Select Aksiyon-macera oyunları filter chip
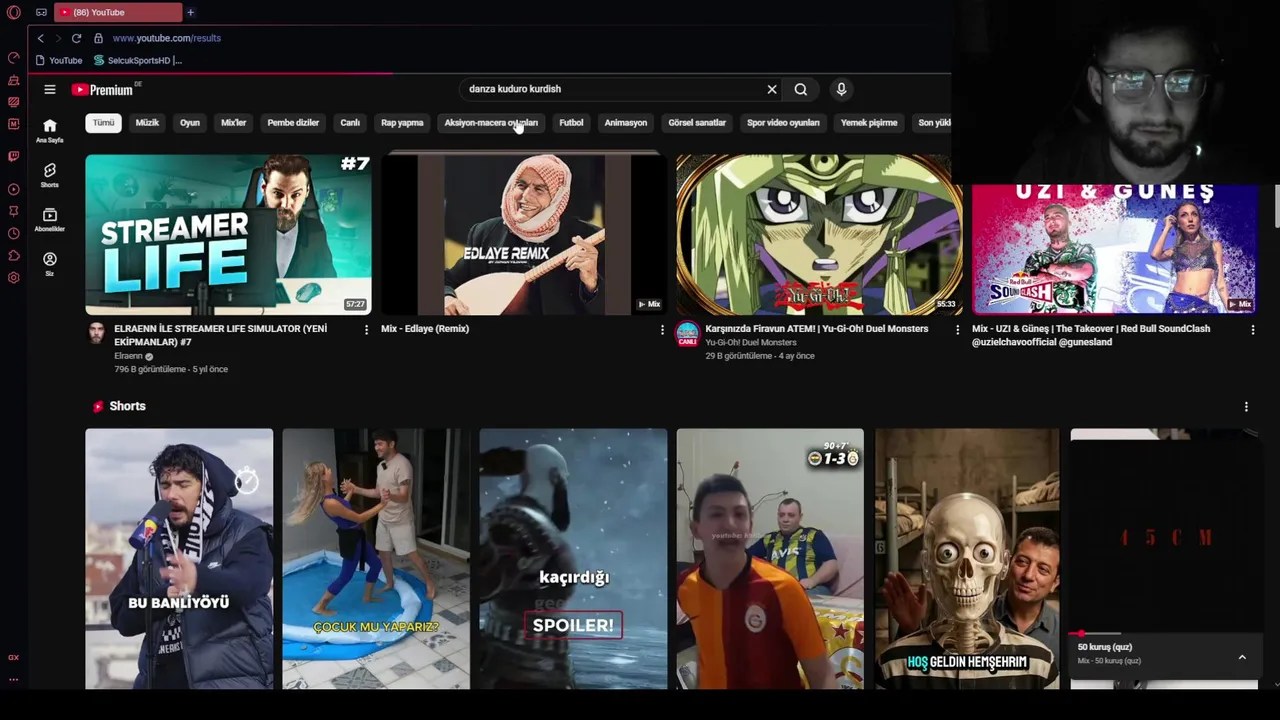The height and width of the screenshot is (720, 1280). tap(491, 123)
